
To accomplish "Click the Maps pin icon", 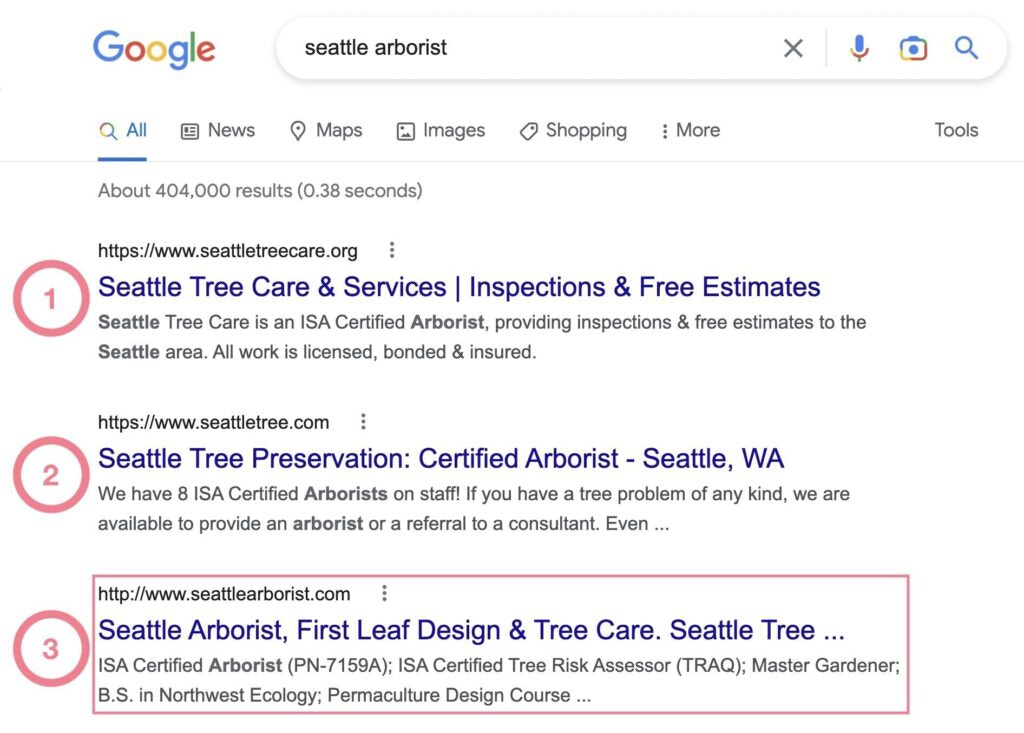I will 298,130.
